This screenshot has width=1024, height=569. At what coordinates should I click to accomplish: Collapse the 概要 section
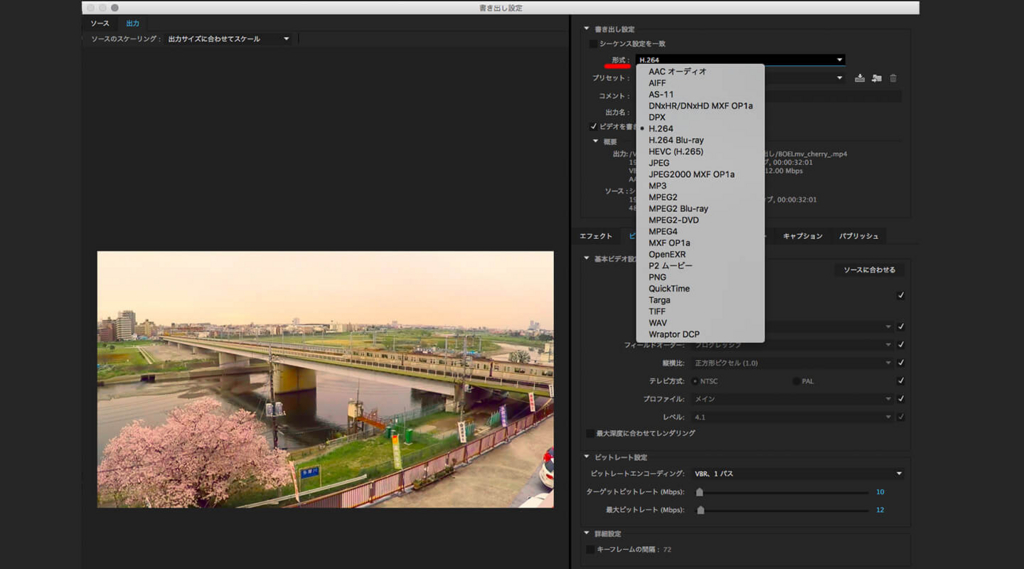click(595, 141)
